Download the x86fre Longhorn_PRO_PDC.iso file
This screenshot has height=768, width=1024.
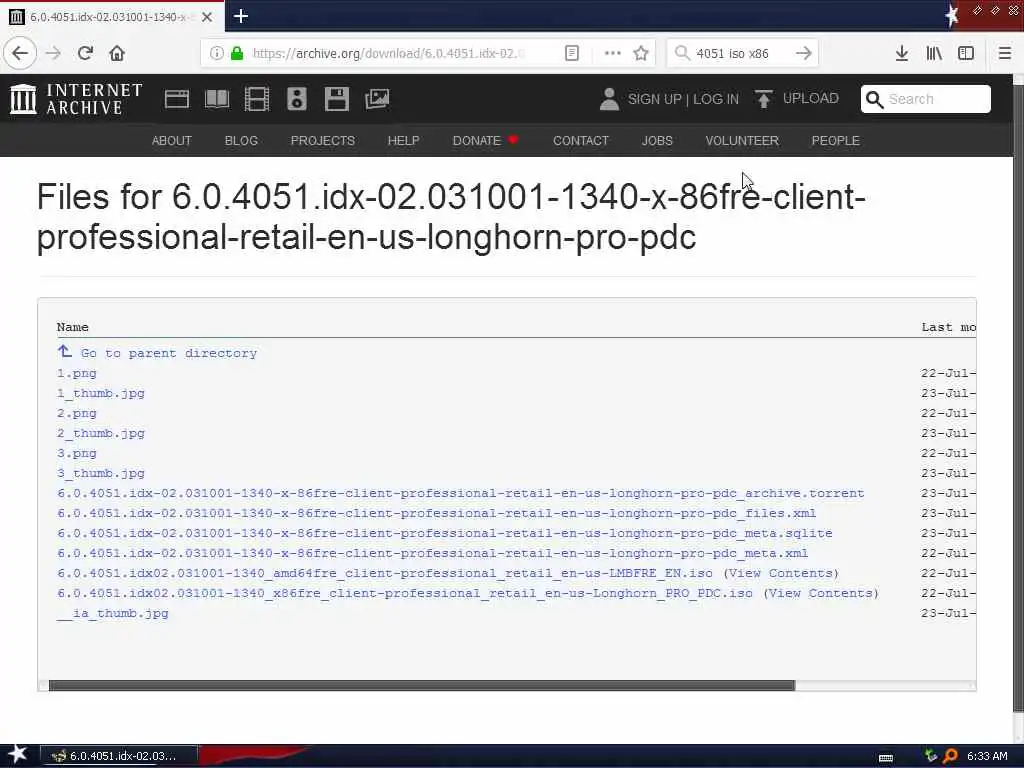[405, 593]
